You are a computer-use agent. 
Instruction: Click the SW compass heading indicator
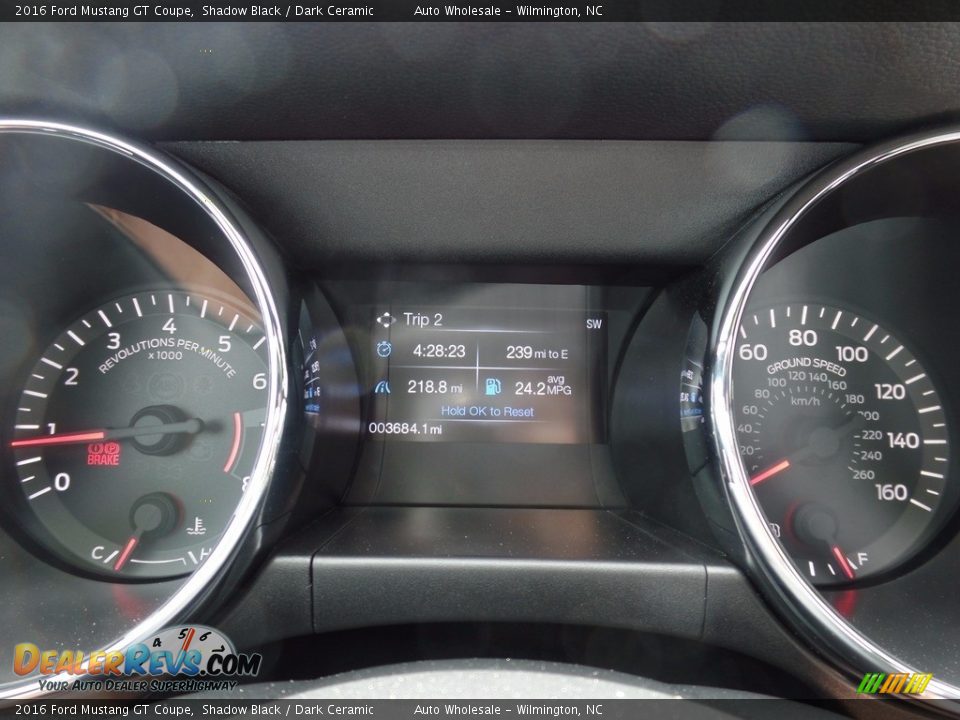(594, 323)
